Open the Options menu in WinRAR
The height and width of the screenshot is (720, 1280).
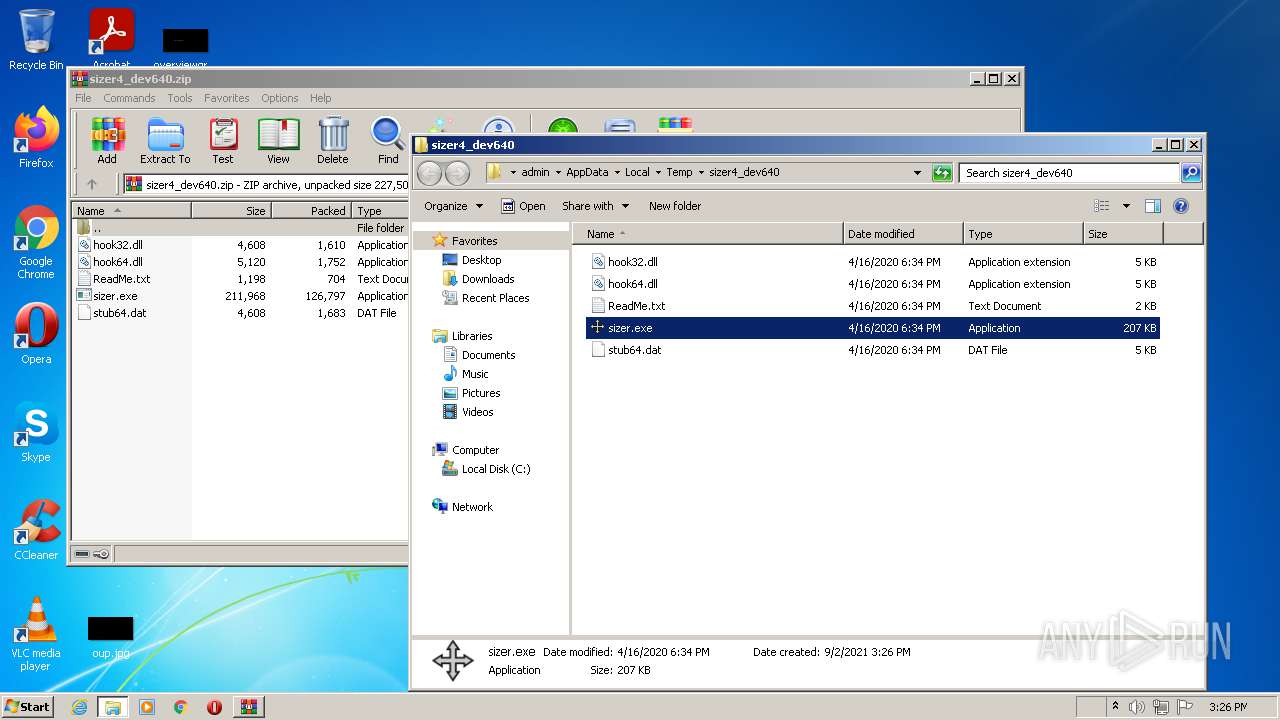click(x=280, y=98)
